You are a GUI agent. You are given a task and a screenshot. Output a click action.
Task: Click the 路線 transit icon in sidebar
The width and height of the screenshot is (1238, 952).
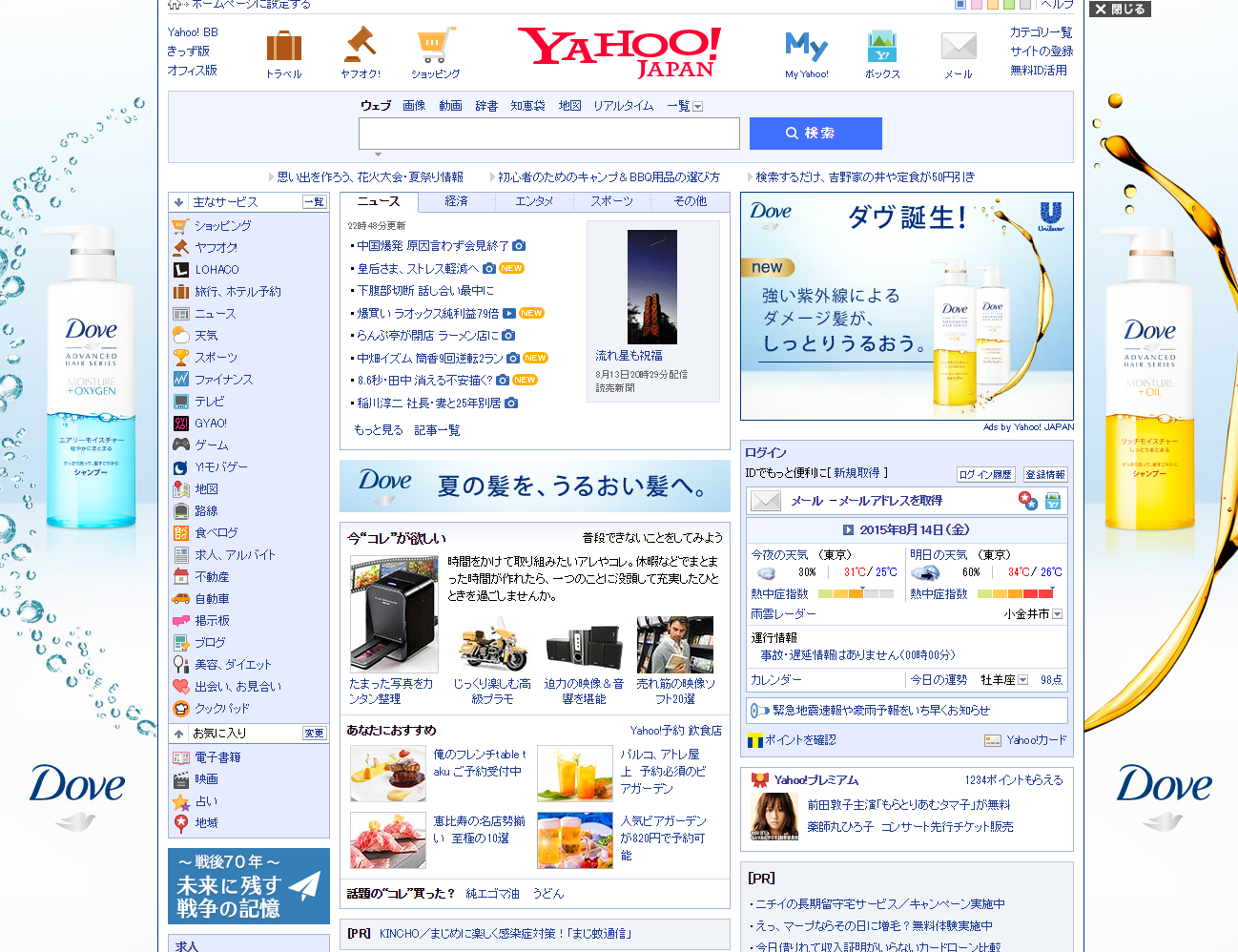[180, 511]
